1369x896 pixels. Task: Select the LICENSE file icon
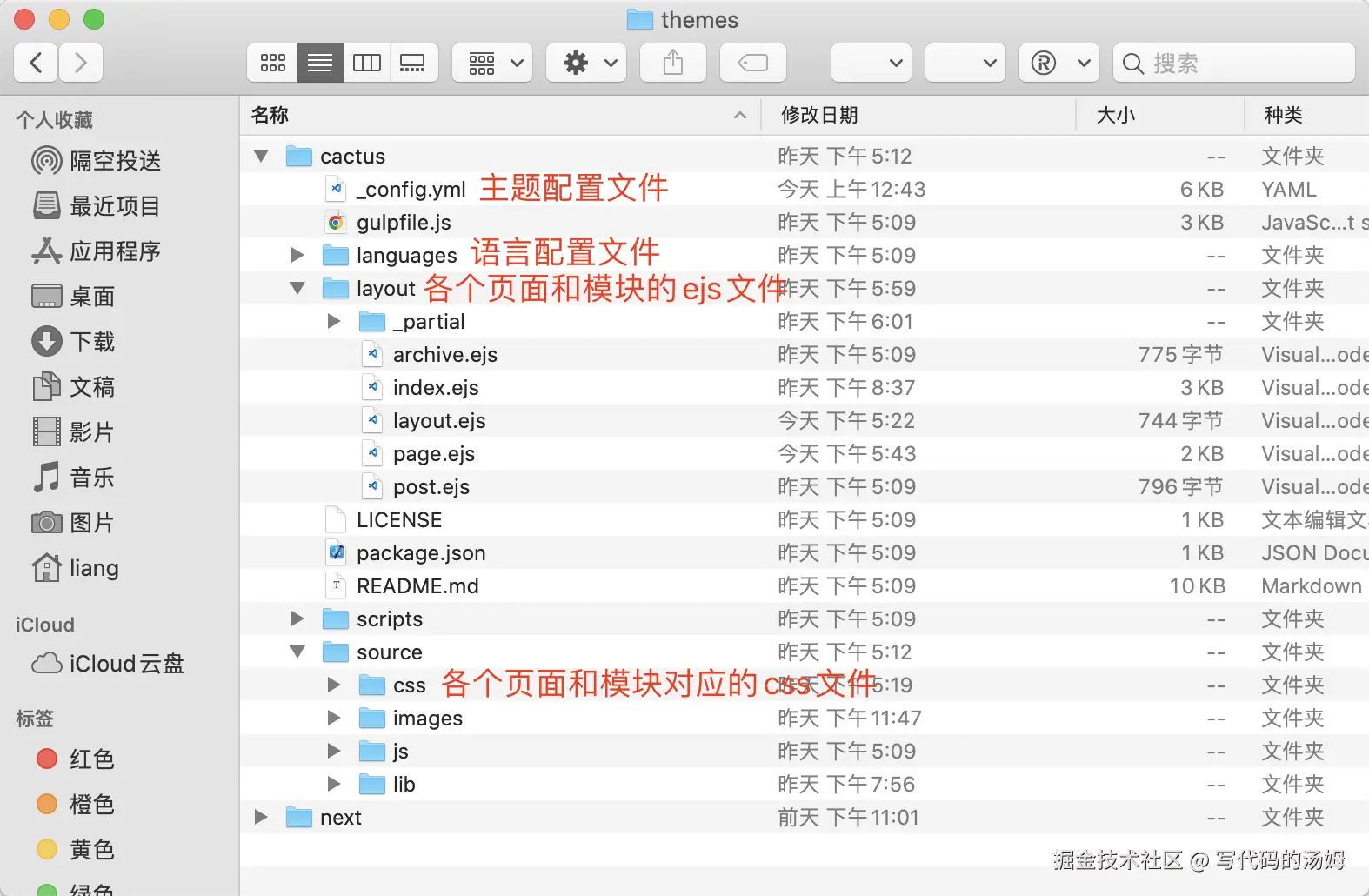336,519
